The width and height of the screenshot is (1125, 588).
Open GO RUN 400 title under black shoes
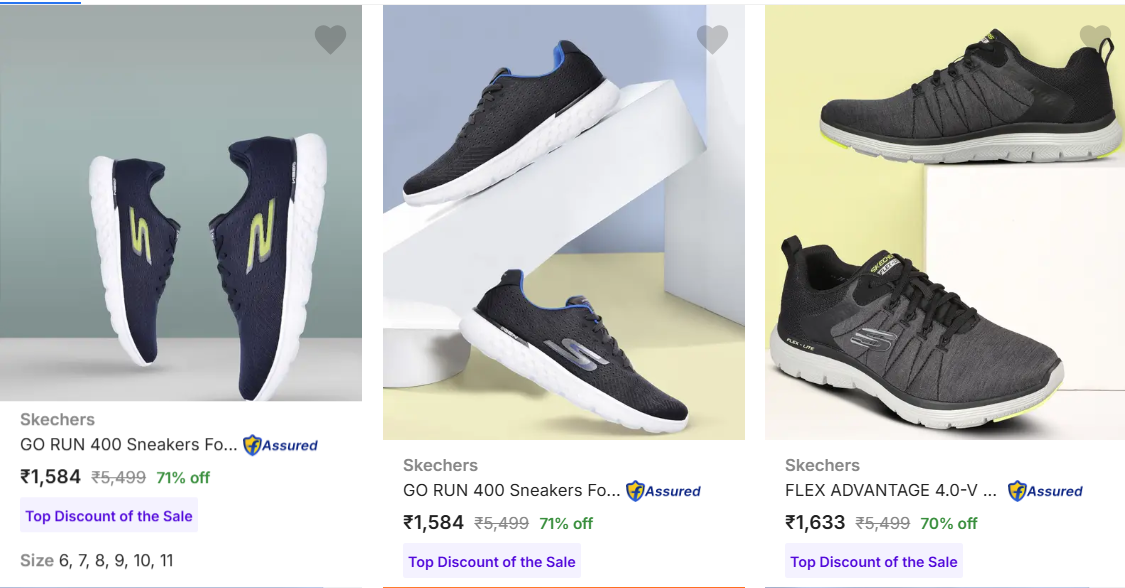(511, 490)
